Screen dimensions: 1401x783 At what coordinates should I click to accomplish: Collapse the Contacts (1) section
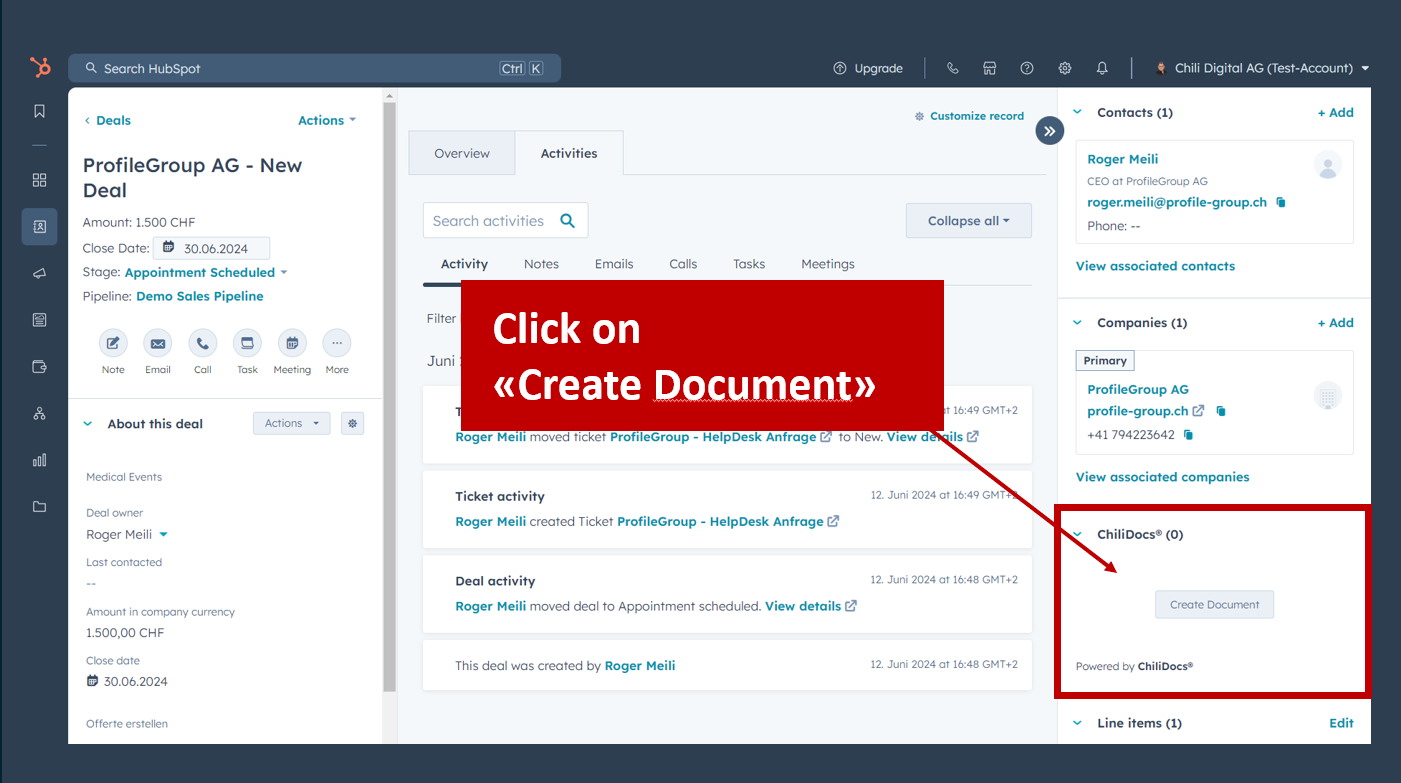coord(1078,112)
